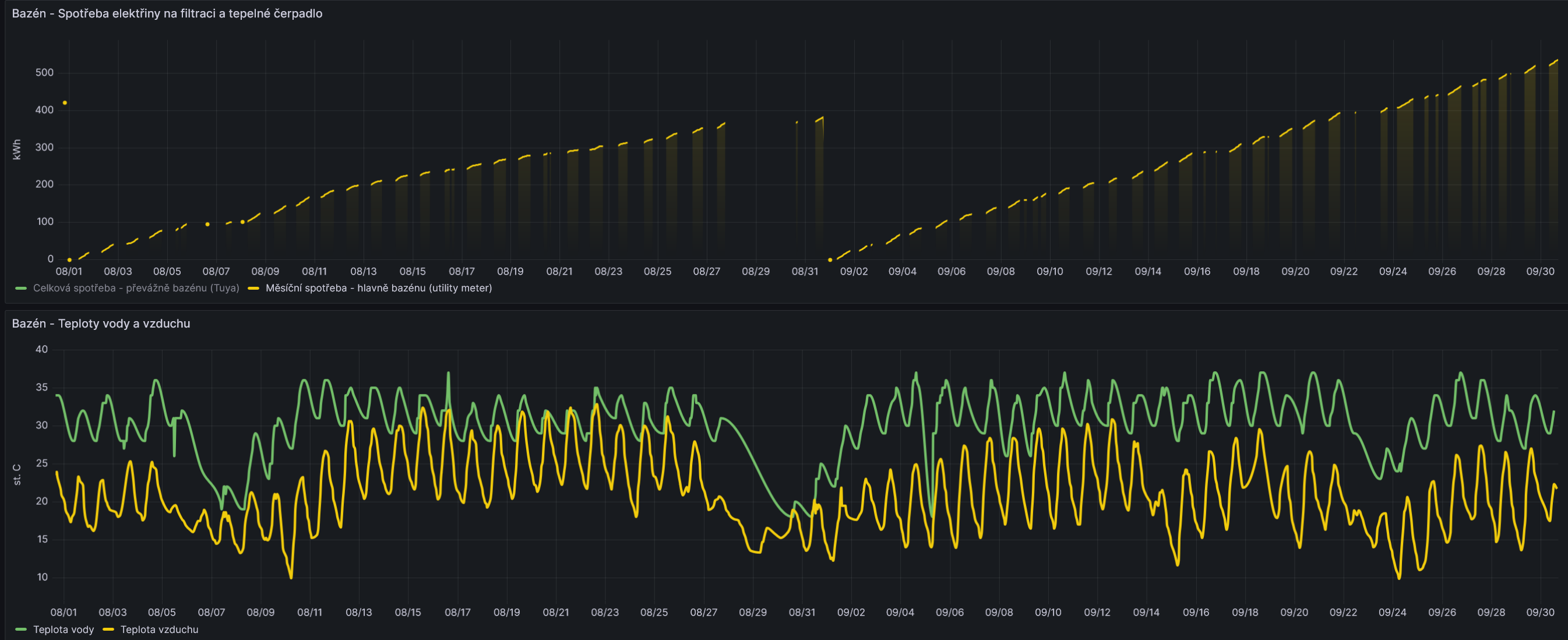Image resolution: width=1568 pixels, height=640 pixels.
Task: Click the yellow color swatch of 'Měsíční spotřeba'
Action: 254,288
